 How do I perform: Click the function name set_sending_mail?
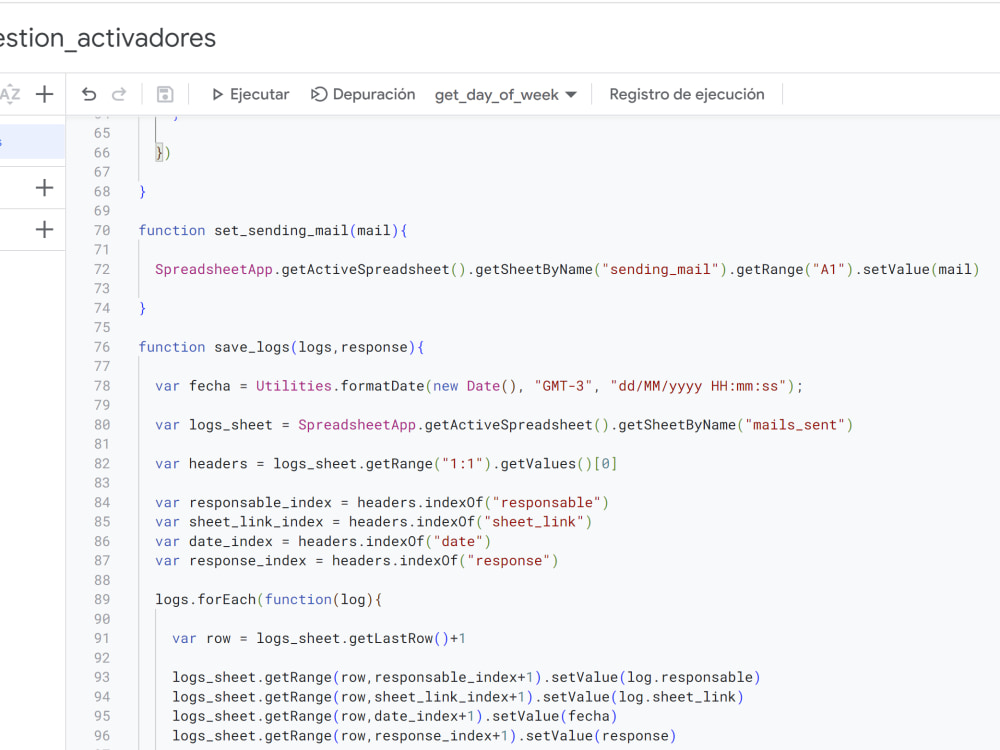pyautogui.click(x=281, y=230)
